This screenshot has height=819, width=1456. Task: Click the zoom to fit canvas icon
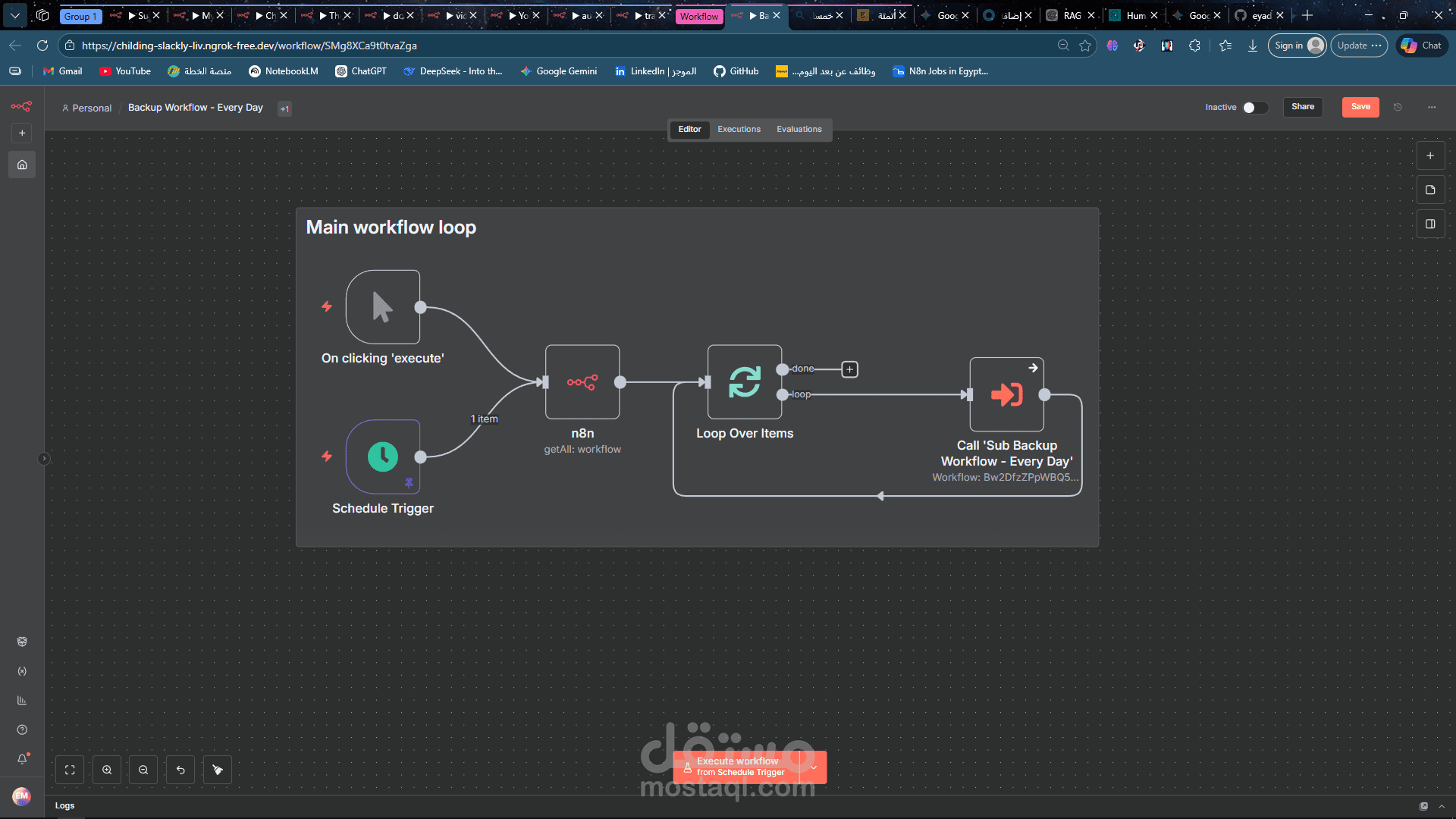coord(70,770)
